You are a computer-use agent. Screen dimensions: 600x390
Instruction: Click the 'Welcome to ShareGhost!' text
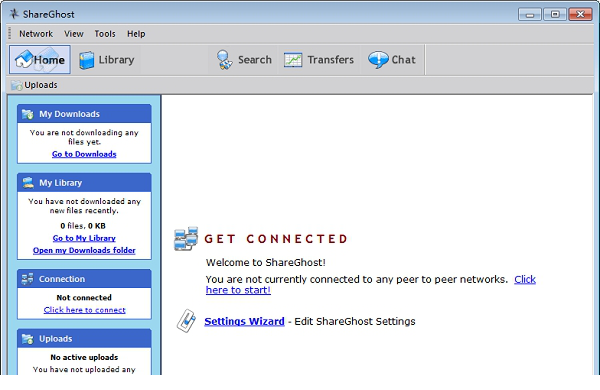click(266, 263)
